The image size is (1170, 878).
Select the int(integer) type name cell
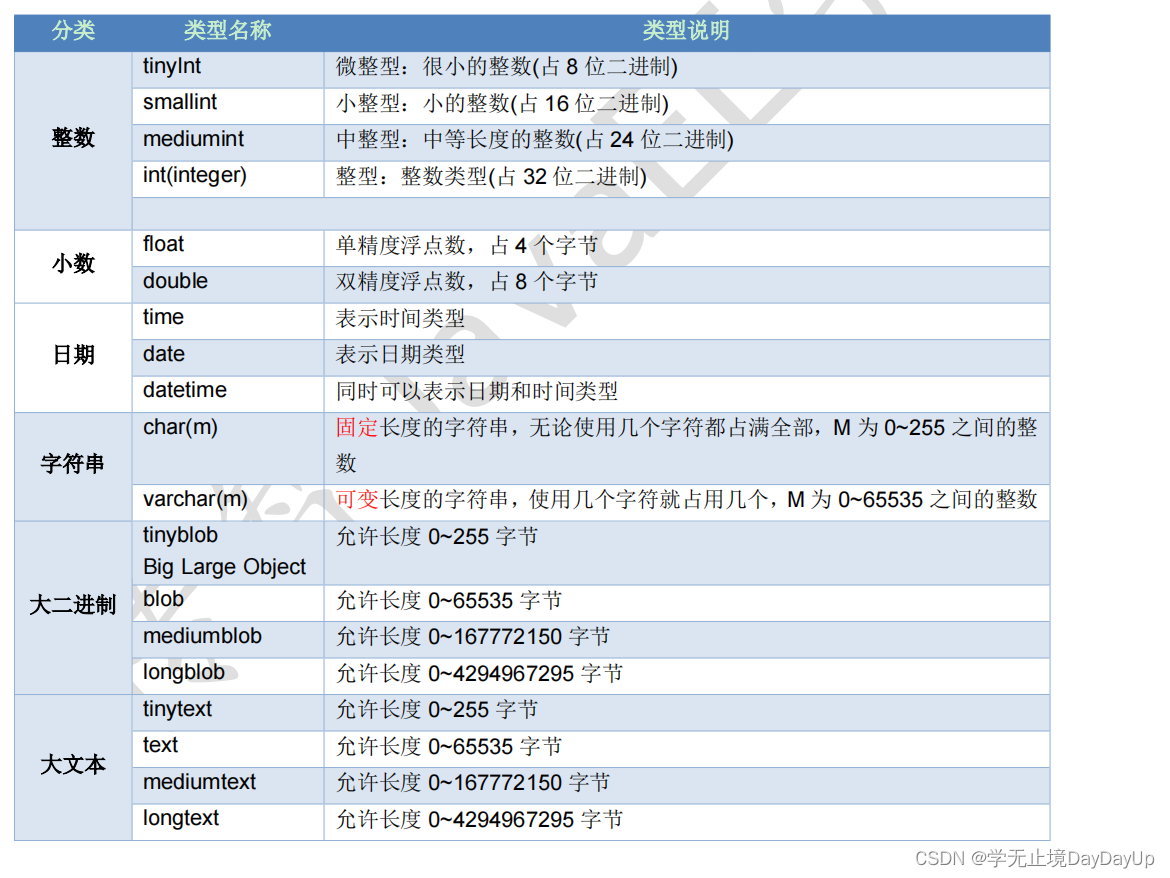[228, 179]
